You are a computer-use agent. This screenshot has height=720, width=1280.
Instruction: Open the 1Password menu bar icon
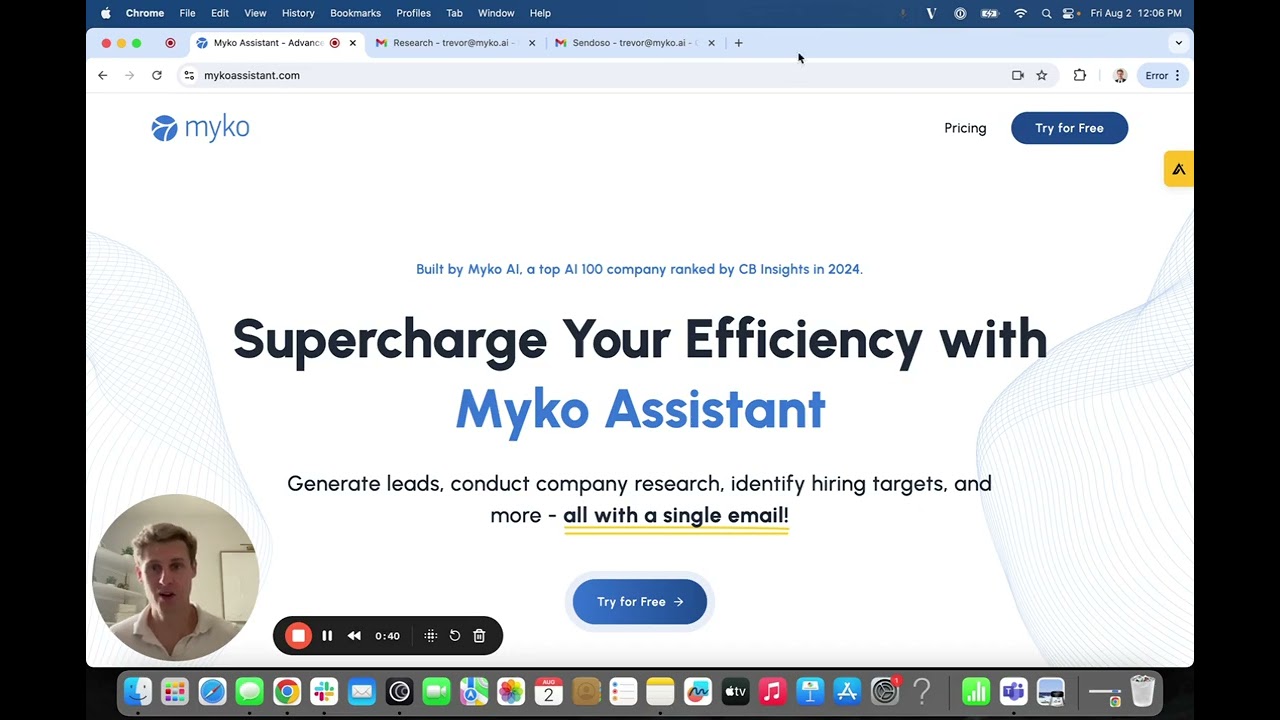click(x=960, y=13)
